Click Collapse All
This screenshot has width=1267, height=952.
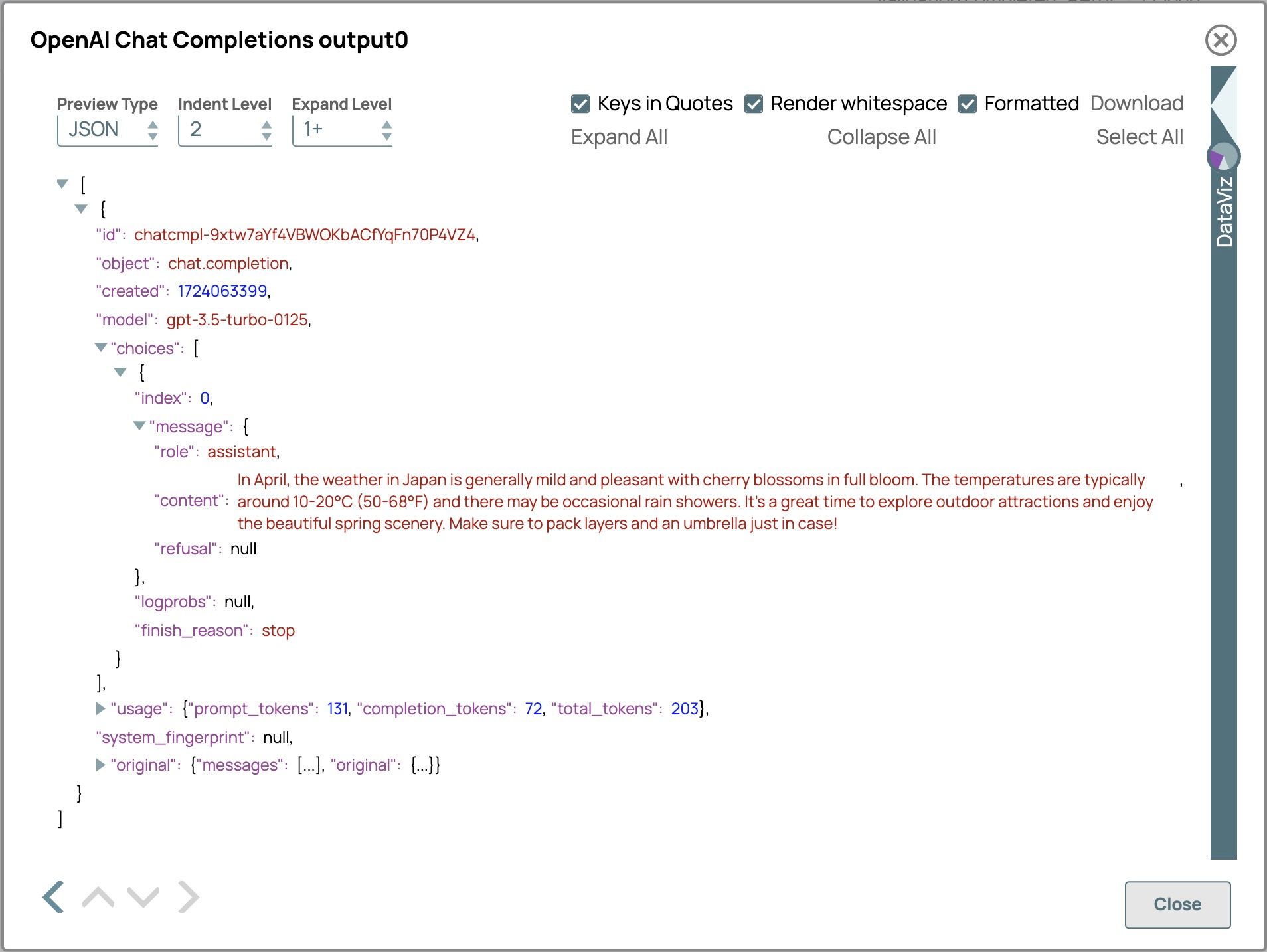[881, 137]
